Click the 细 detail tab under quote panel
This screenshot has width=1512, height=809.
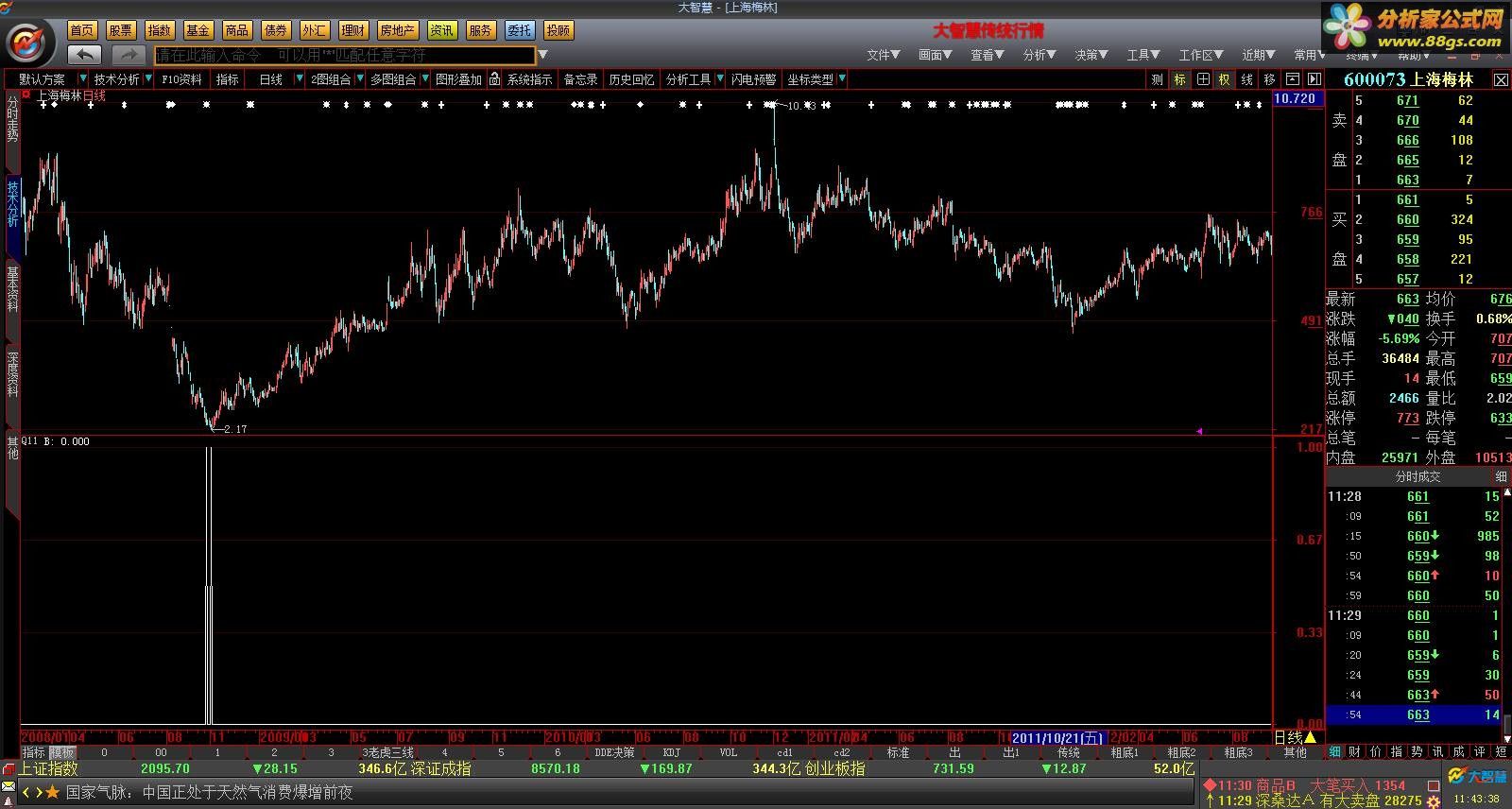tap(1334, 751)
